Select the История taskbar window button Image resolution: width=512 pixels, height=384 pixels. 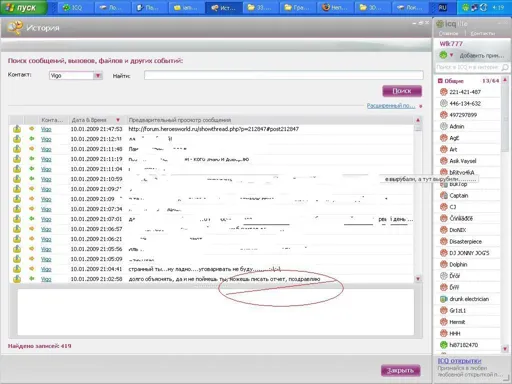click(x=224, y=7)
